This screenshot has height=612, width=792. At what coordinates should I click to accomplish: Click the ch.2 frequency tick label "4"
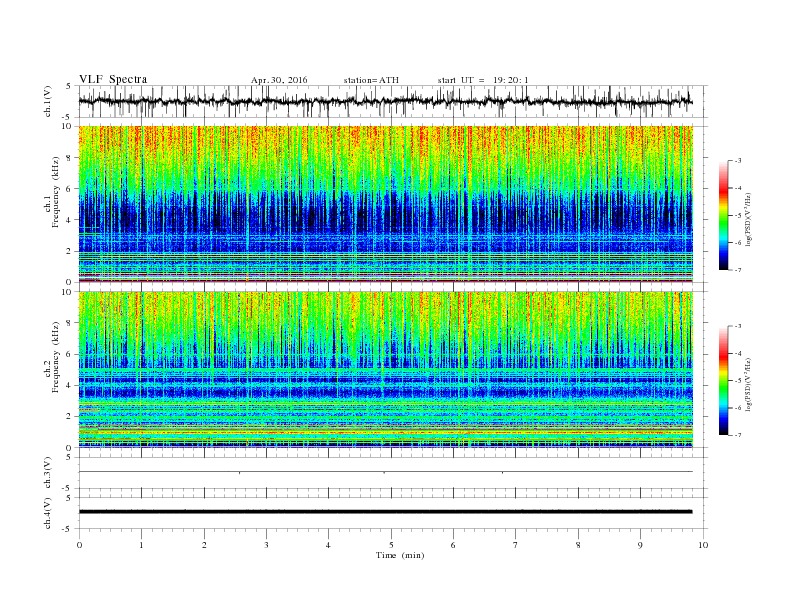[x=70, y=386]
